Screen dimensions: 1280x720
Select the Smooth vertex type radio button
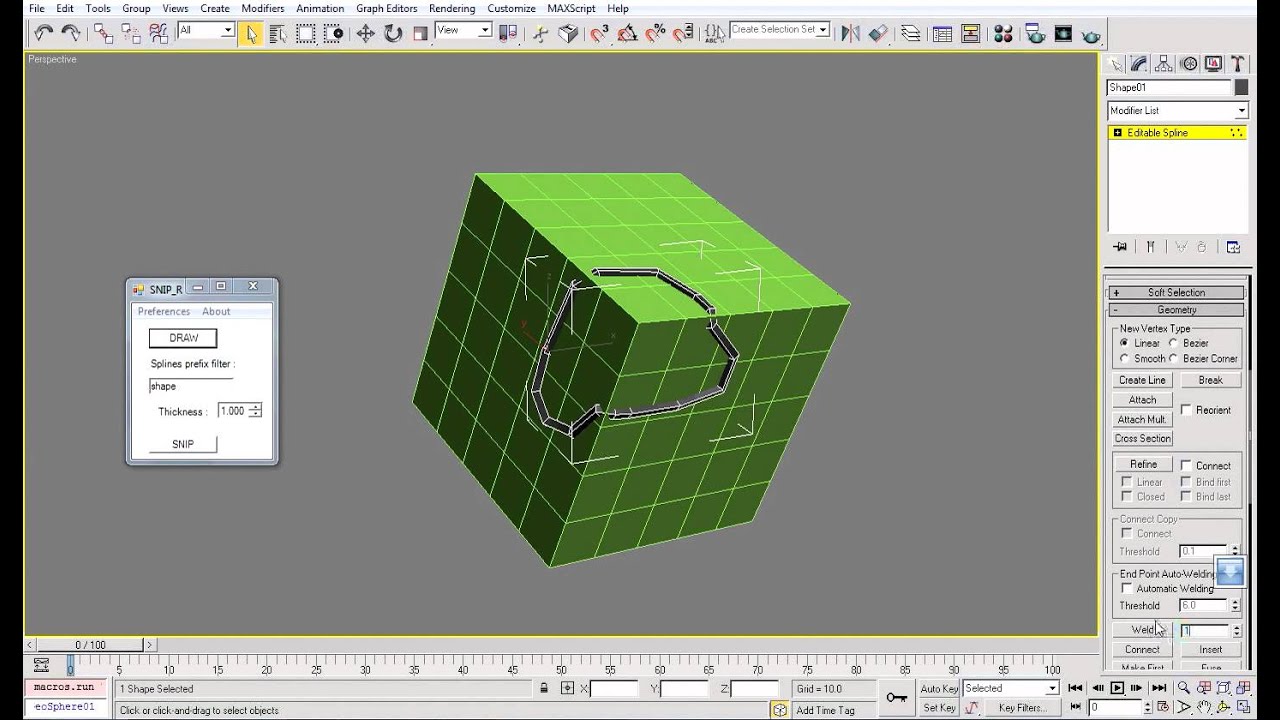[x=1125, y=358]
